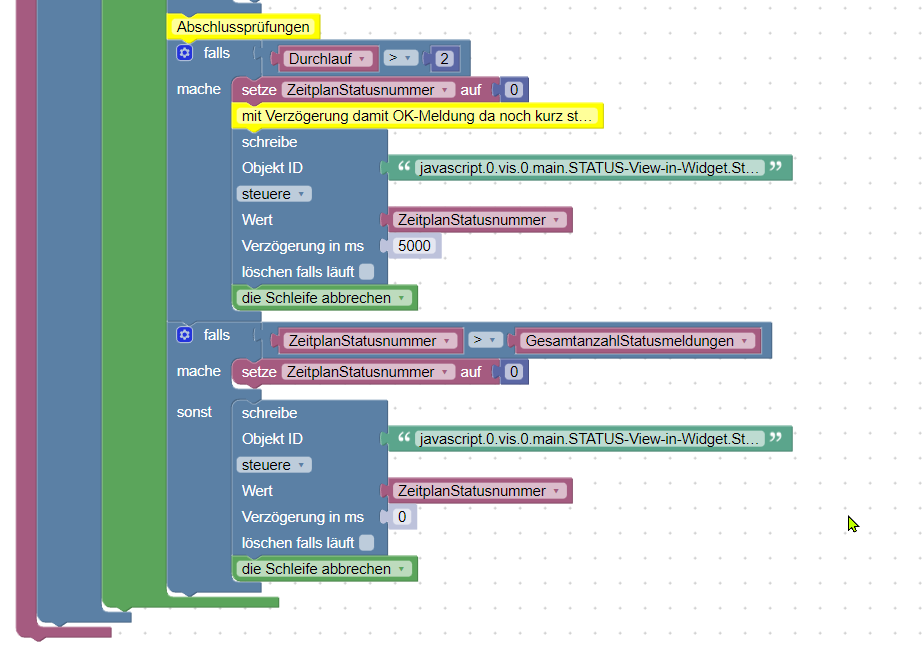Screen dimensions: 922x645
Task: Open the steuere dropdown in the sonst schreibe block
Action: 274,465
